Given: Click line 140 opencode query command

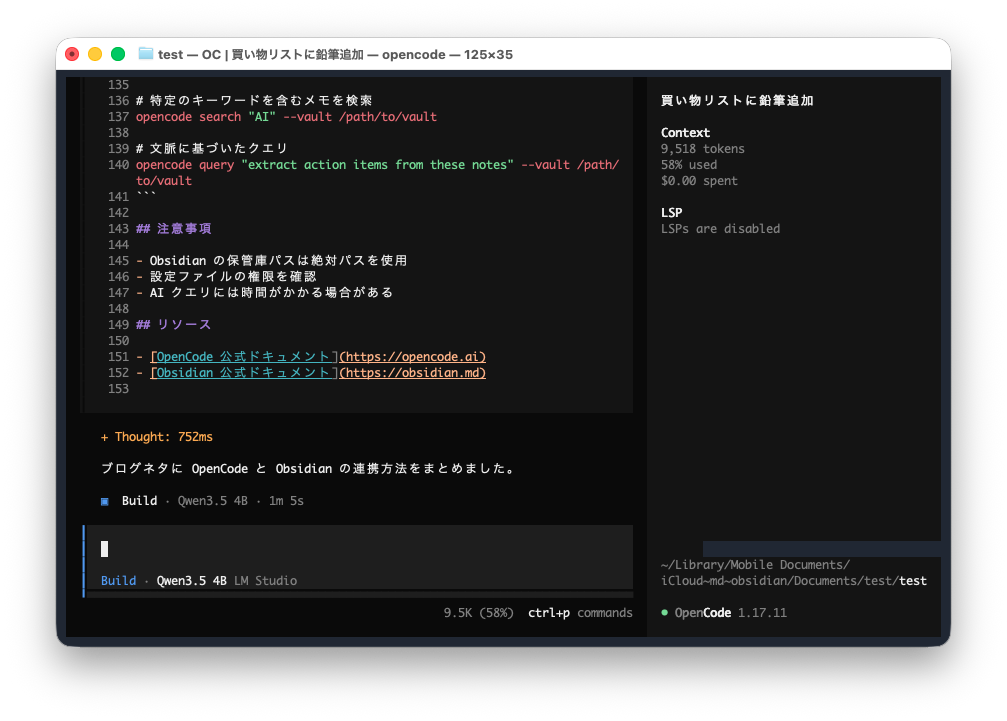Looking at the screenshot, I should click(377, 172).
